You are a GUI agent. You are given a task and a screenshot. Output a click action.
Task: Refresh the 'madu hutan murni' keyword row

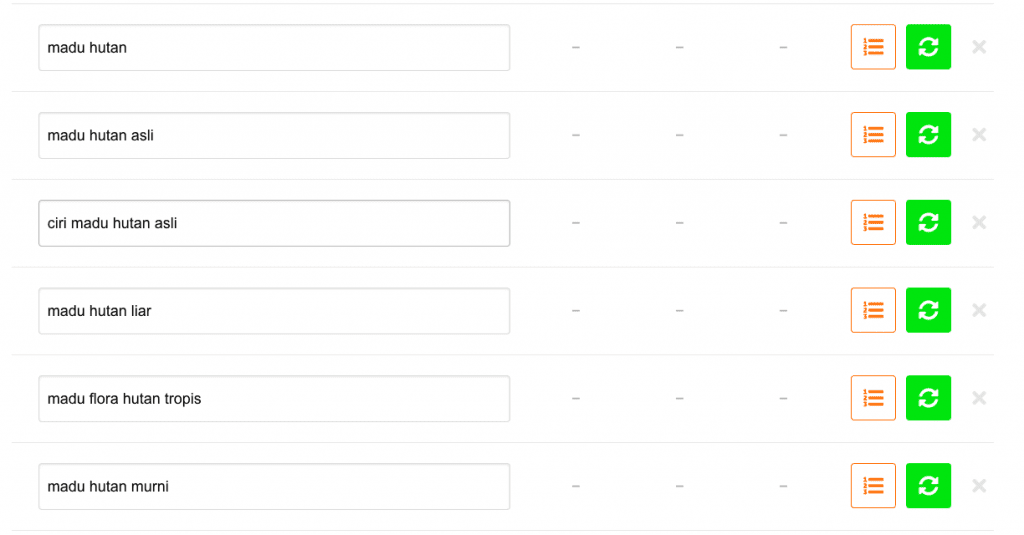point(928,486)
